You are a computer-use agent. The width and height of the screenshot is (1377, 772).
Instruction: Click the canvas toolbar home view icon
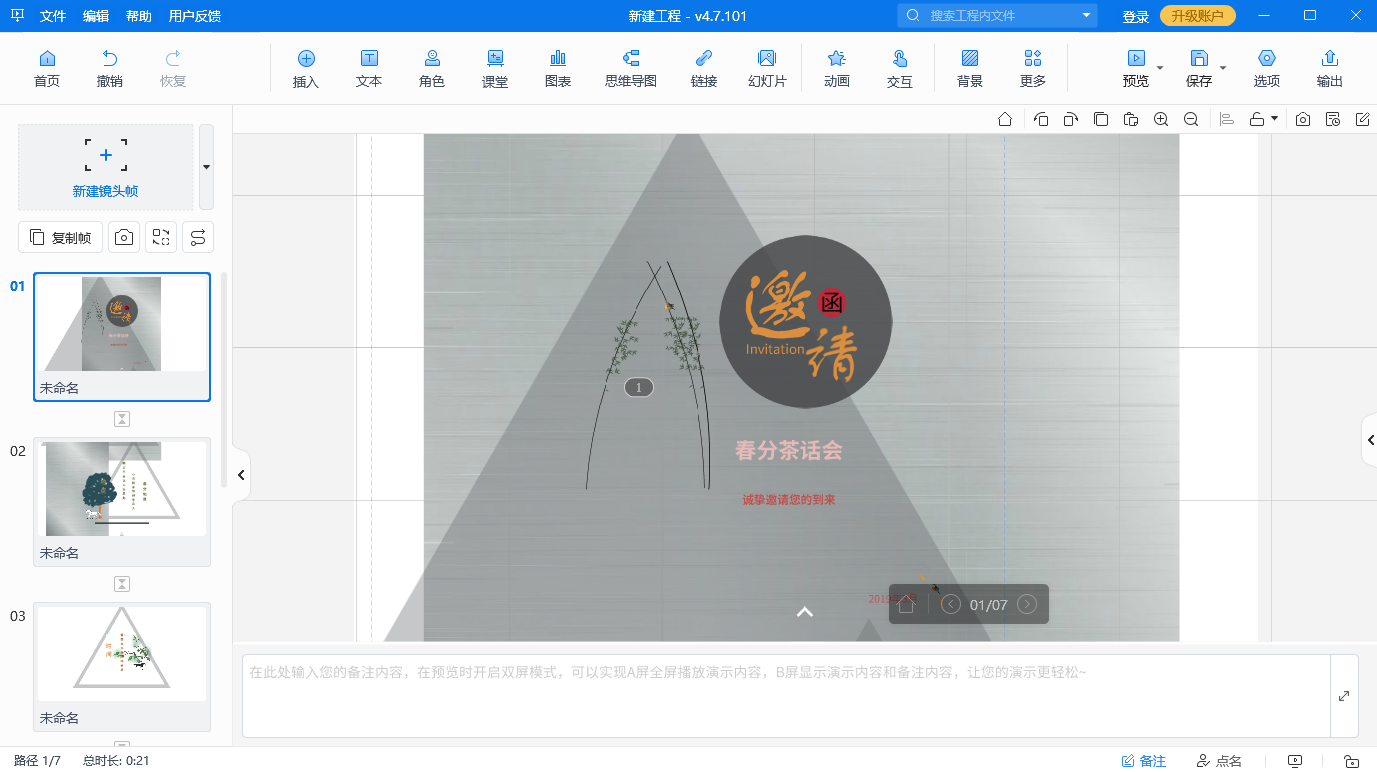pyautogui.click(x=1005, y=119)
